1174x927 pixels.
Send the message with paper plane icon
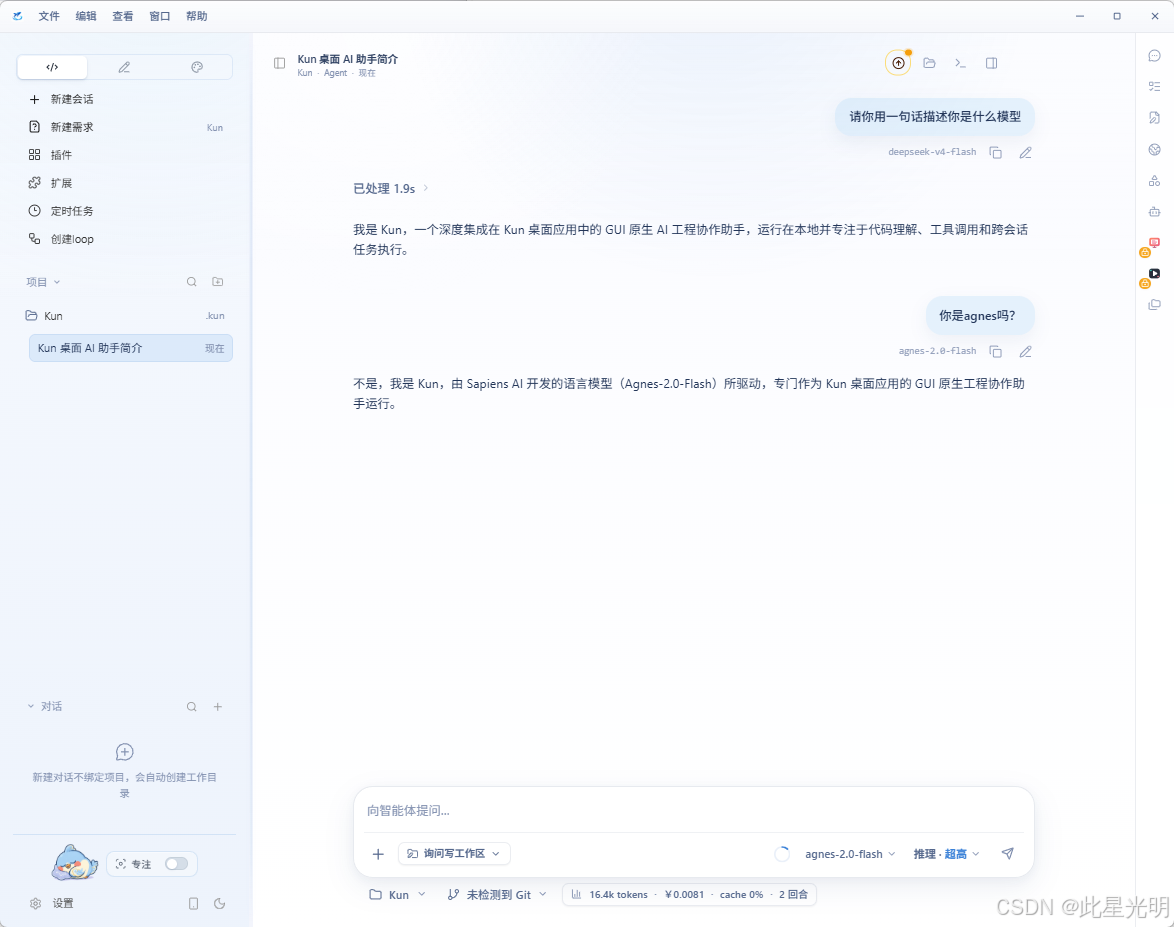coord(1008,854)
